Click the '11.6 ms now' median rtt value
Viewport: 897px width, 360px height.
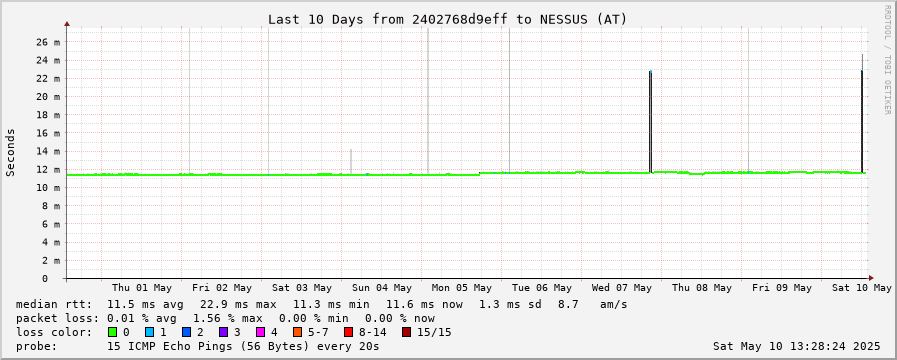tap(424, 304)
